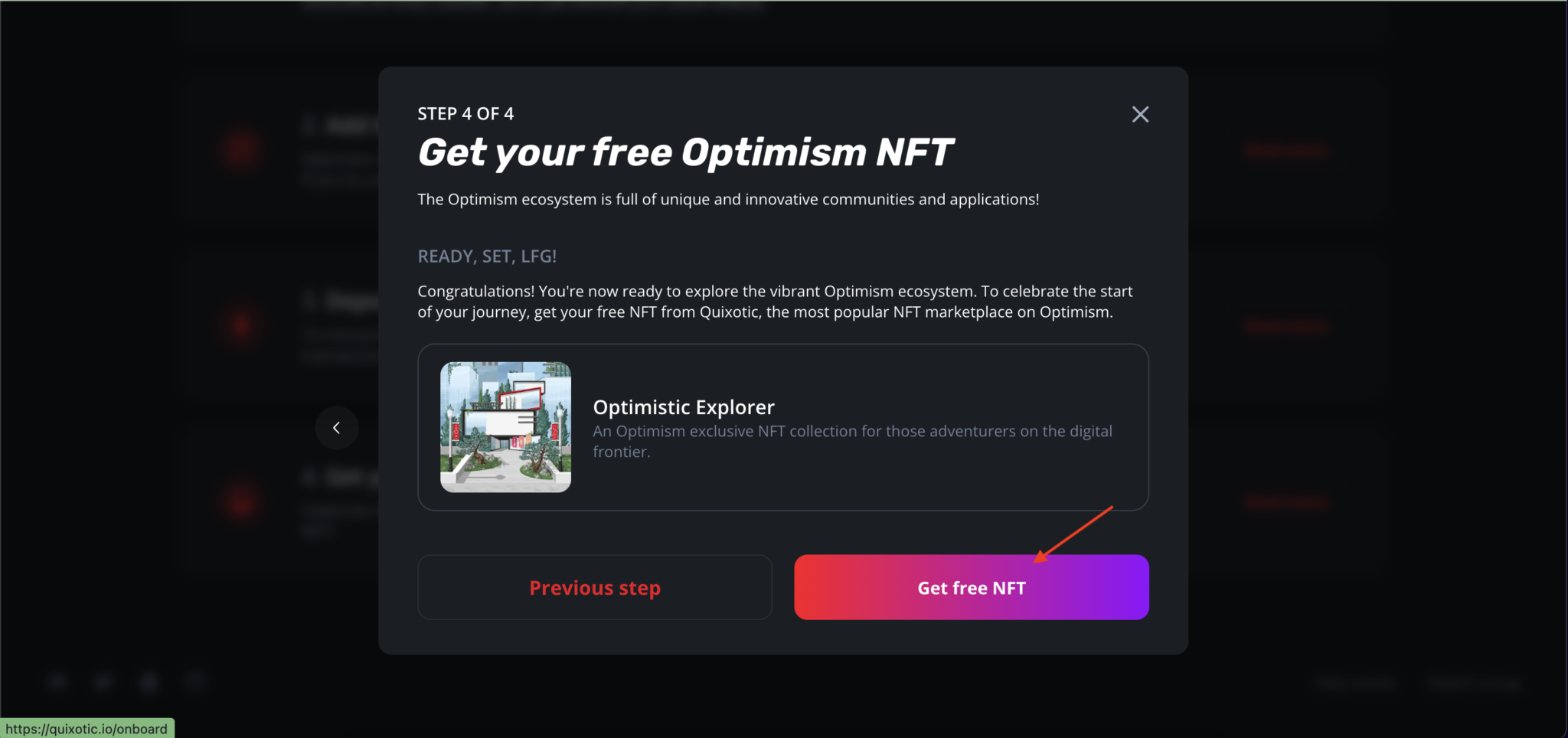Click the fourth footer social icon

195,681
